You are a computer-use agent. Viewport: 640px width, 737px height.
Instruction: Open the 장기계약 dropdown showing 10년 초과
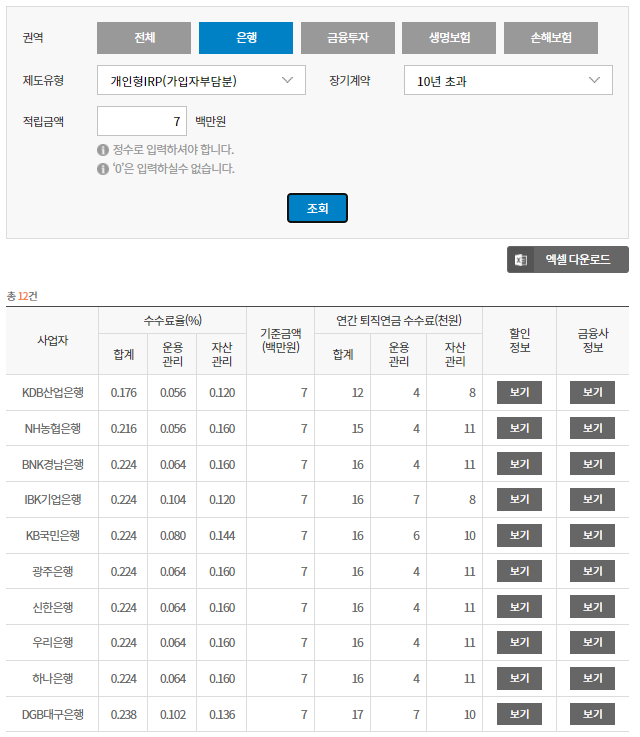pos(508,80)
